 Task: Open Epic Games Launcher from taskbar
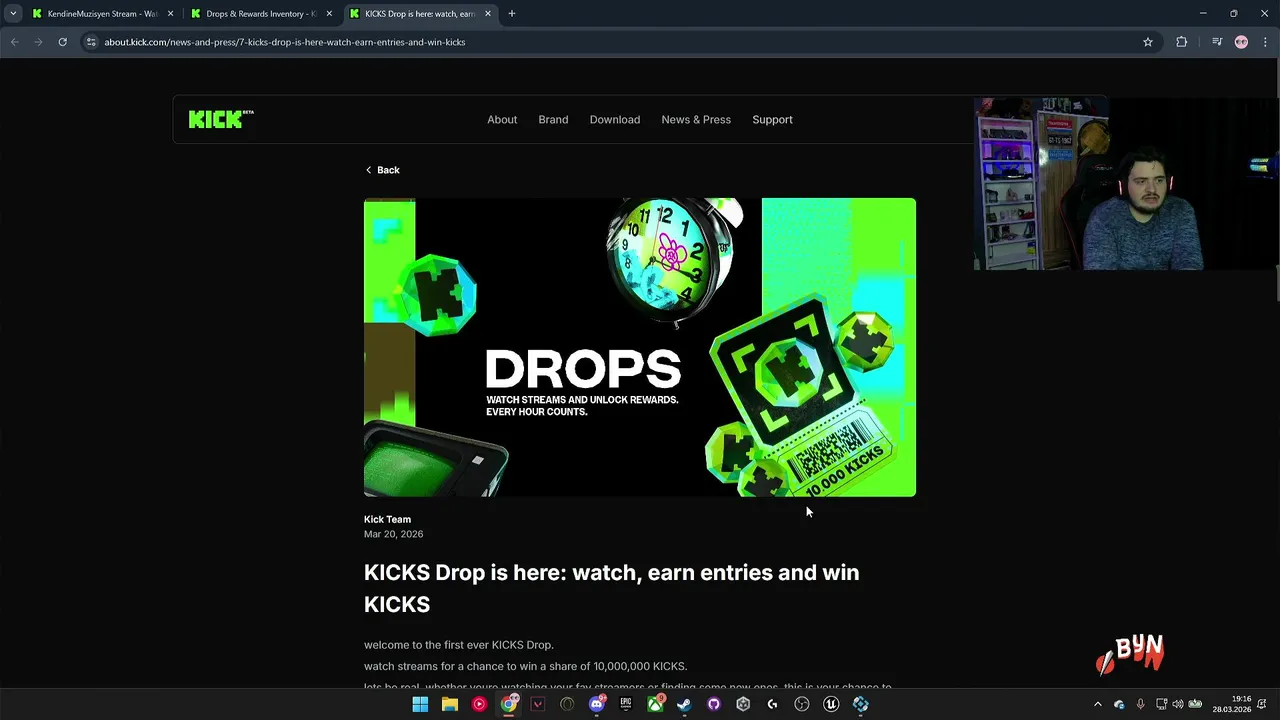[x=626, y=704]
